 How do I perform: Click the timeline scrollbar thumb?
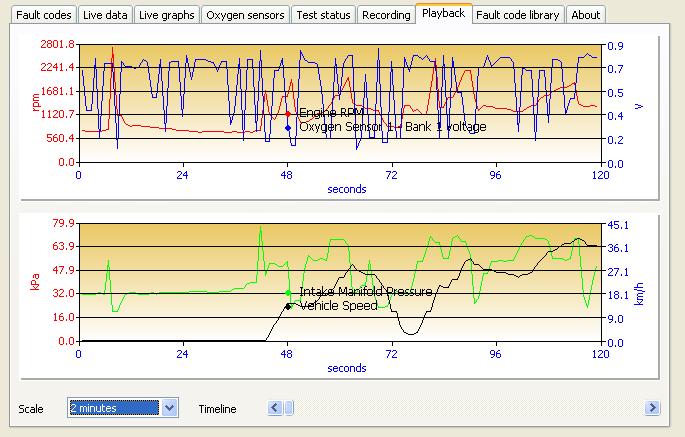click(289, 408)
